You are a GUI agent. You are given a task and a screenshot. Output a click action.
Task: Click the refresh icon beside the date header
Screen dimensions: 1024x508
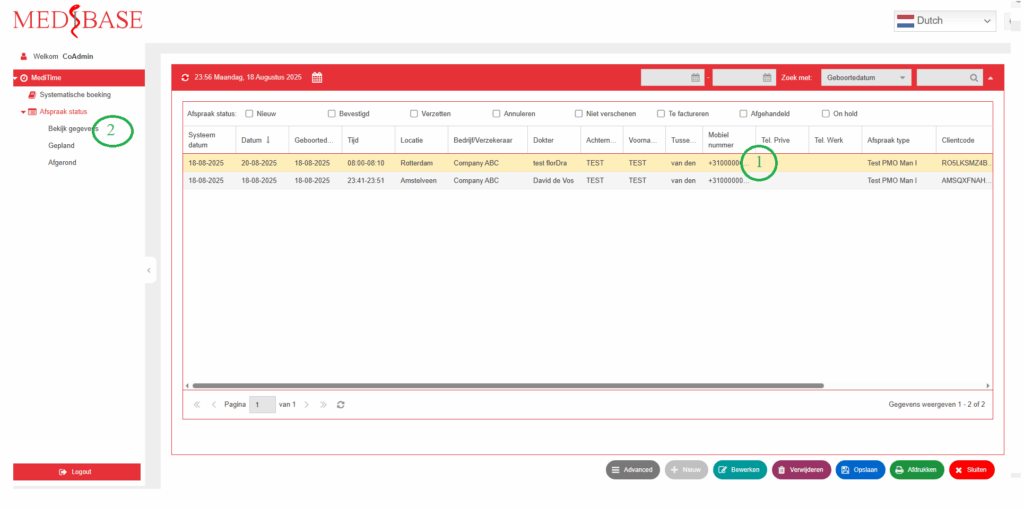(185, 78)
